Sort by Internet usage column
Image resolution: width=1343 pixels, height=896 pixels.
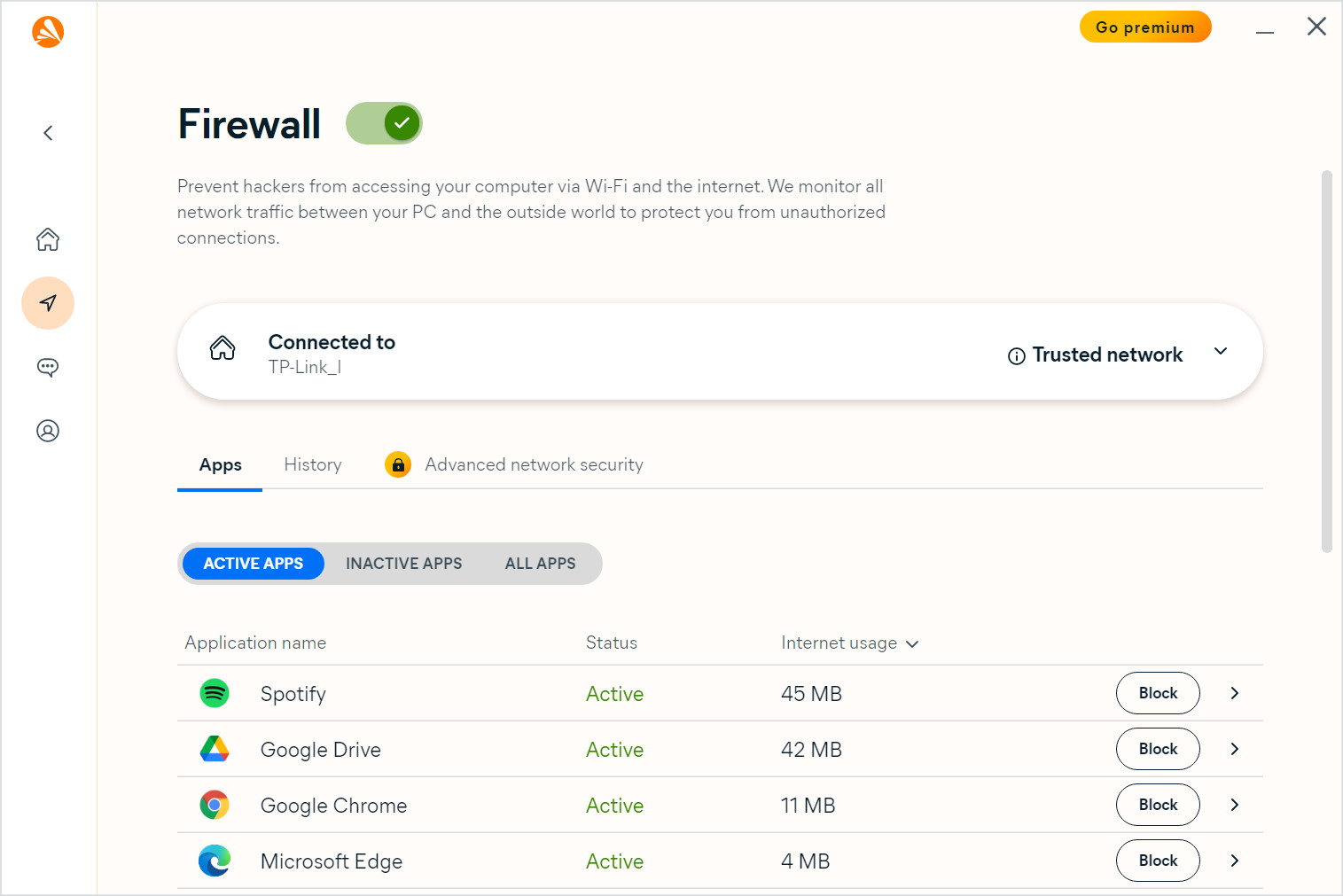pos(848,643)
